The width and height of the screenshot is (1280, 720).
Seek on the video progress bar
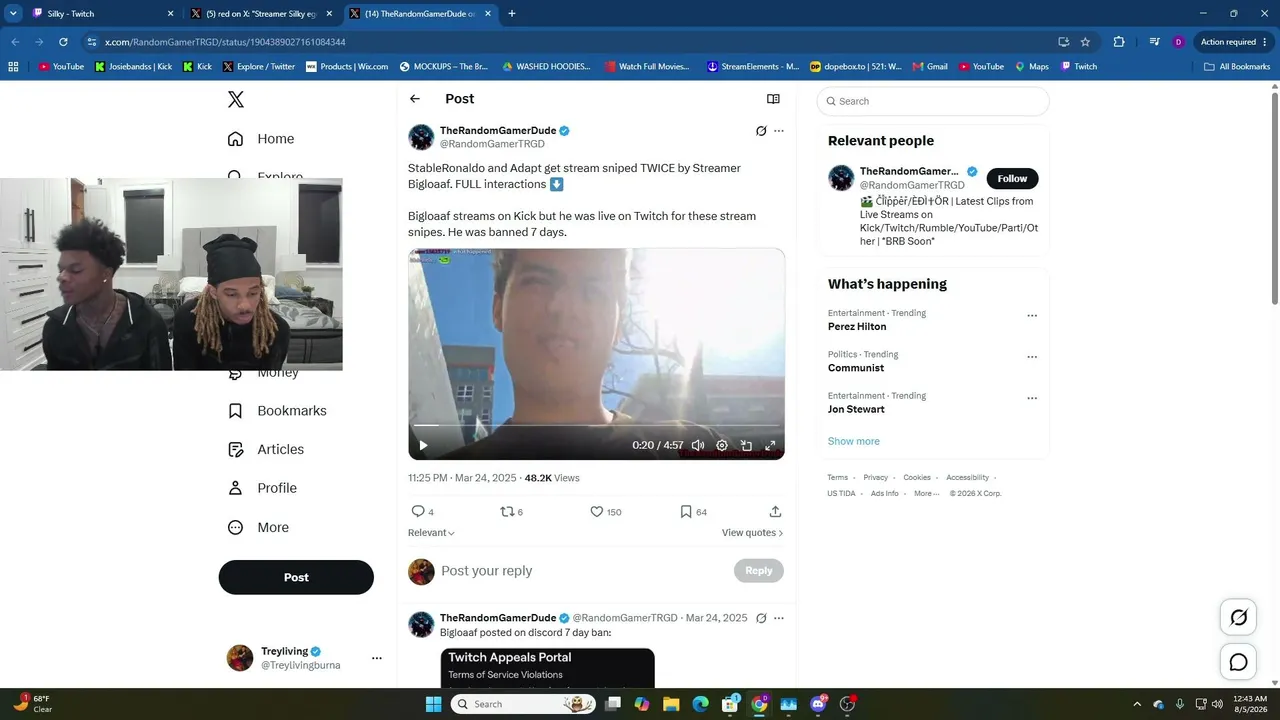coord(596,426)
